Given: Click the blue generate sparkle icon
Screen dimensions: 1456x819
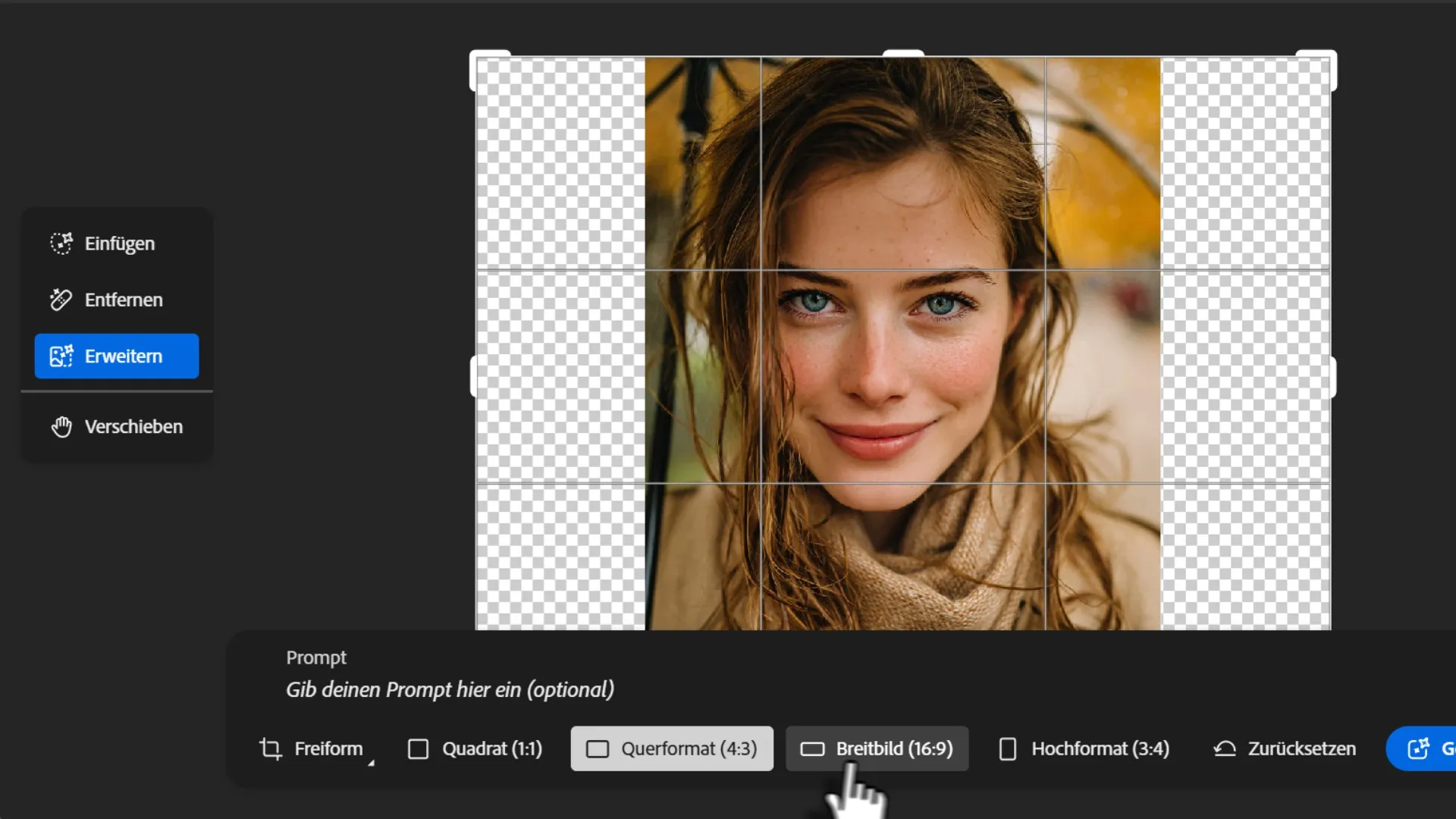Looking at the screenshot, I should click(x=1418, y=749).
